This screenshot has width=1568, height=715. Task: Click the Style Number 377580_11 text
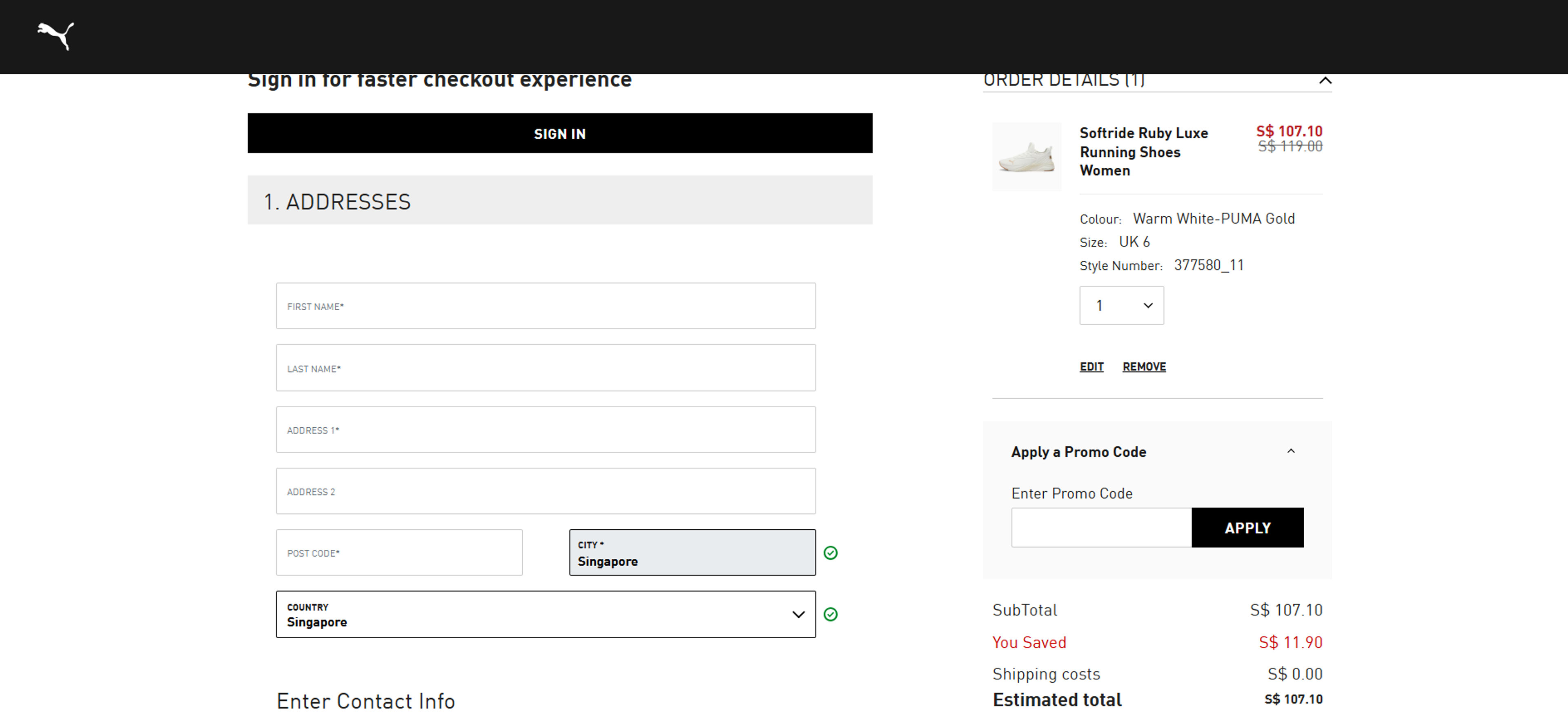[1161, 265]
